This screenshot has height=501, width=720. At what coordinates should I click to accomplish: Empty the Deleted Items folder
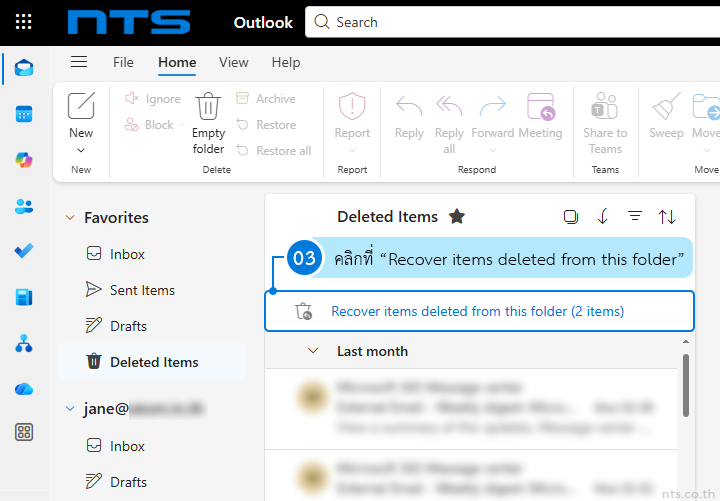pyautogui.click(x=208, y=123)
